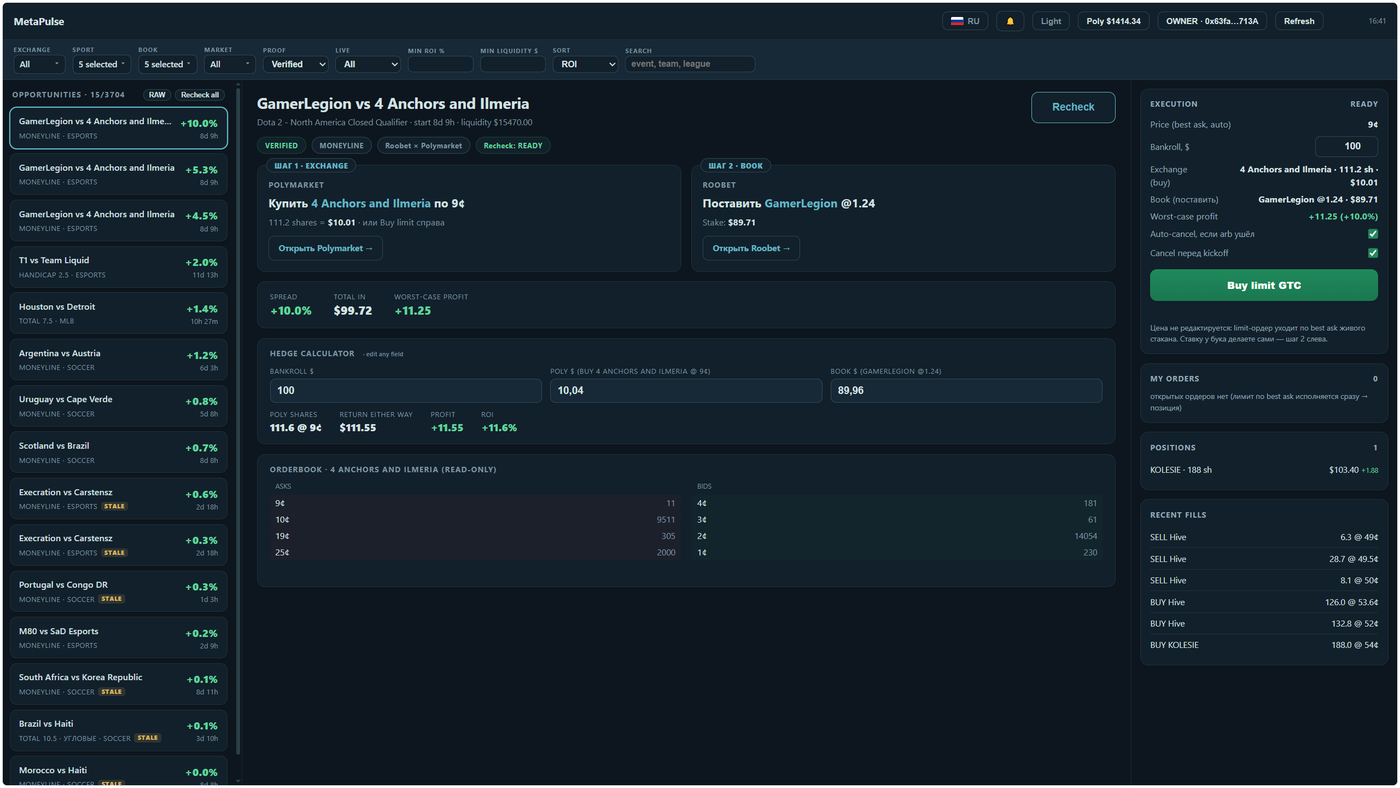Toggle the Light theme button
1400x788 pixels.
[1051, 21]
